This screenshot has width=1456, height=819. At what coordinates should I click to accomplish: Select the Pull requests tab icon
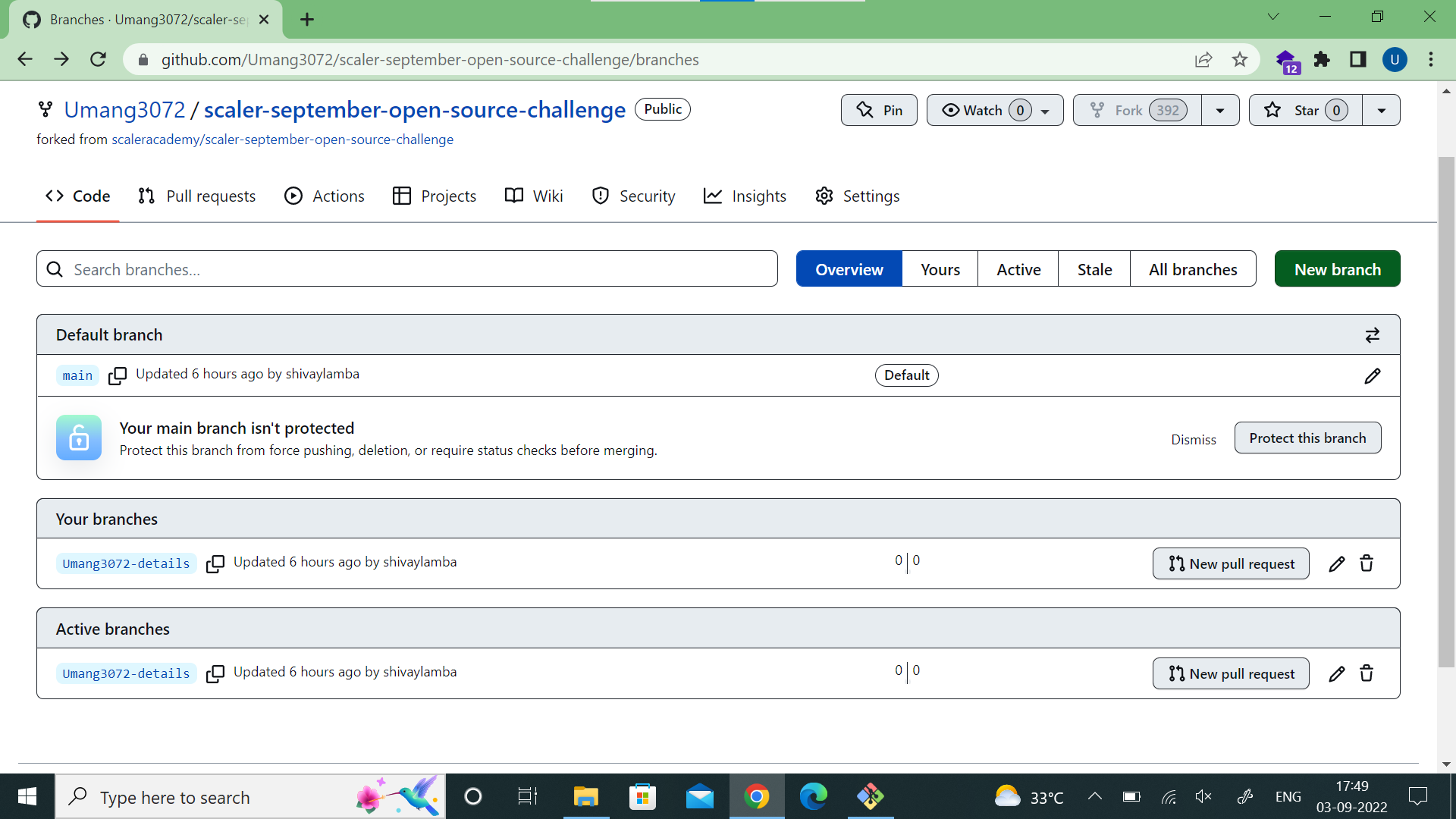click(x=147, y=196)
